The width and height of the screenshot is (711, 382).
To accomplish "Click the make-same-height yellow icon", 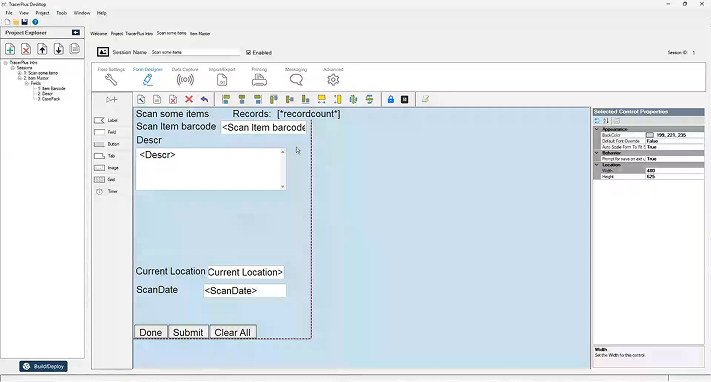I will coord(338,99).
